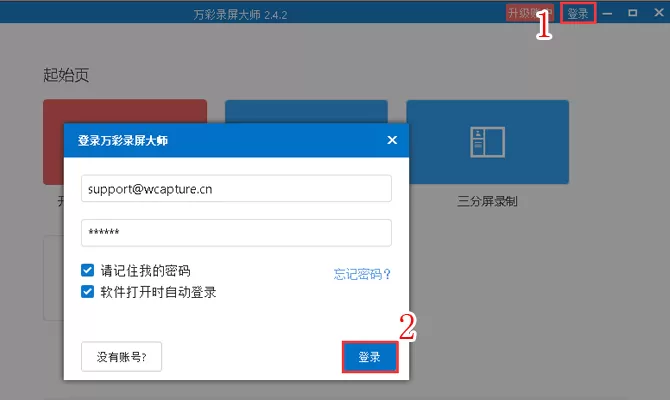
Task: Select the 三分屏录制 layout icon
Action: 488,142
